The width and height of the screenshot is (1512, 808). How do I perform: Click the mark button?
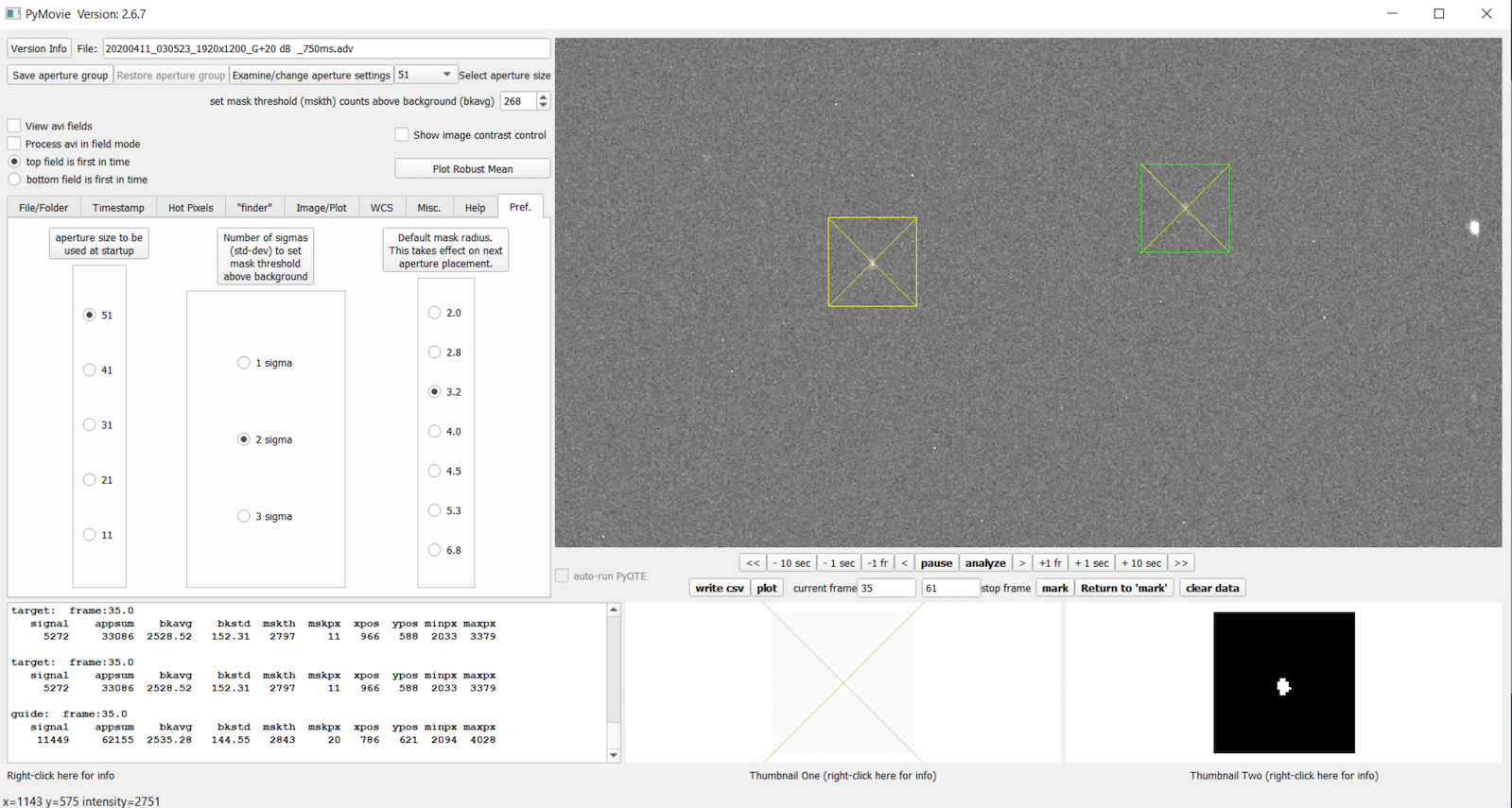(x=1054, y=588)
